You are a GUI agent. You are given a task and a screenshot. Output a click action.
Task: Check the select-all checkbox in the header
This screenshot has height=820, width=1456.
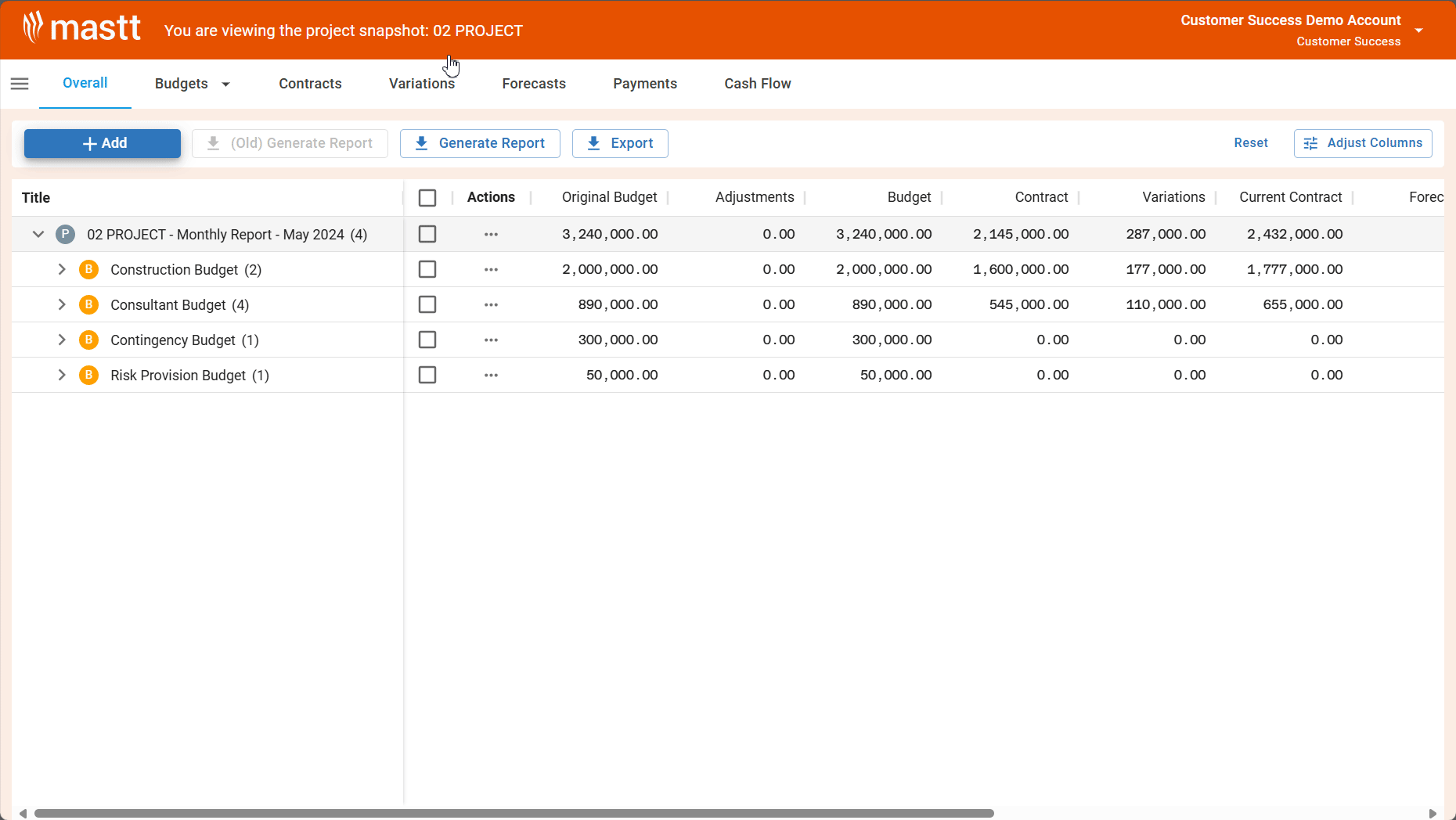[x=427, y=197]
